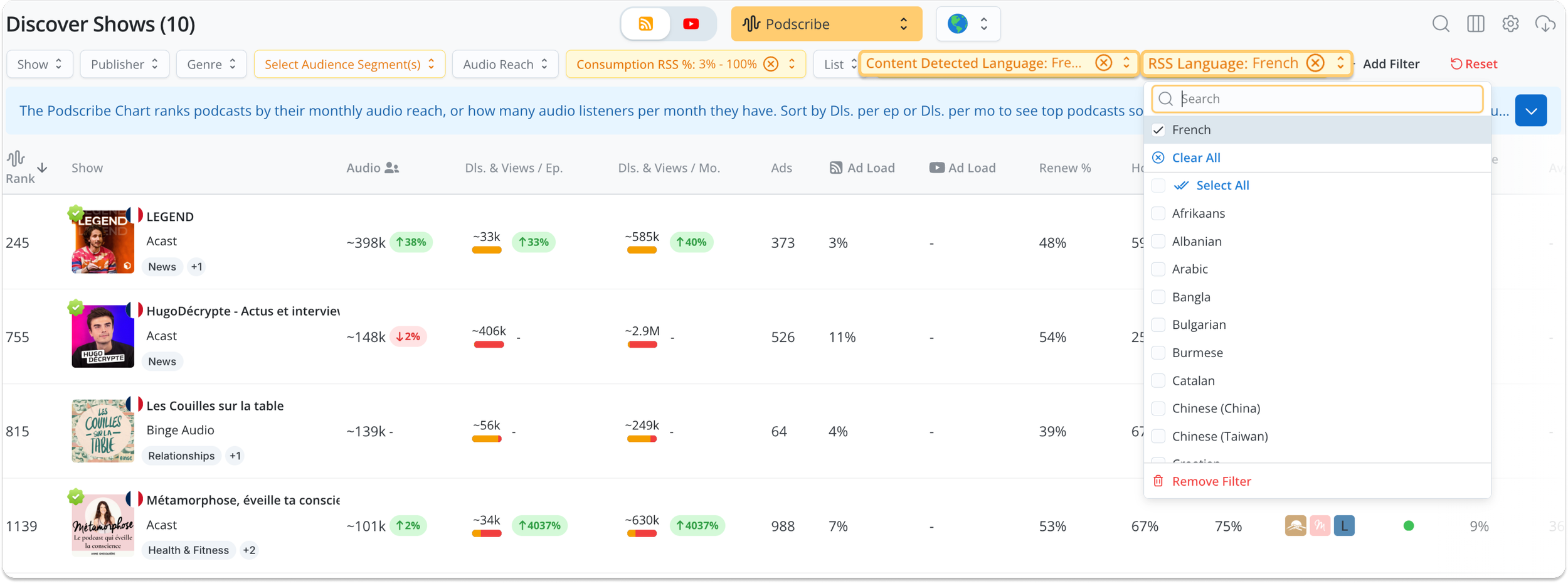Click Remove Filter
Screen dimensions: 1568x583
tap(1202, 481)
